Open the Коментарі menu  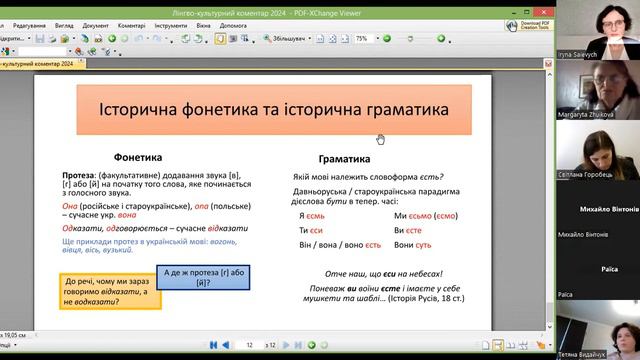pyautogui.click(x=131, y=26)
